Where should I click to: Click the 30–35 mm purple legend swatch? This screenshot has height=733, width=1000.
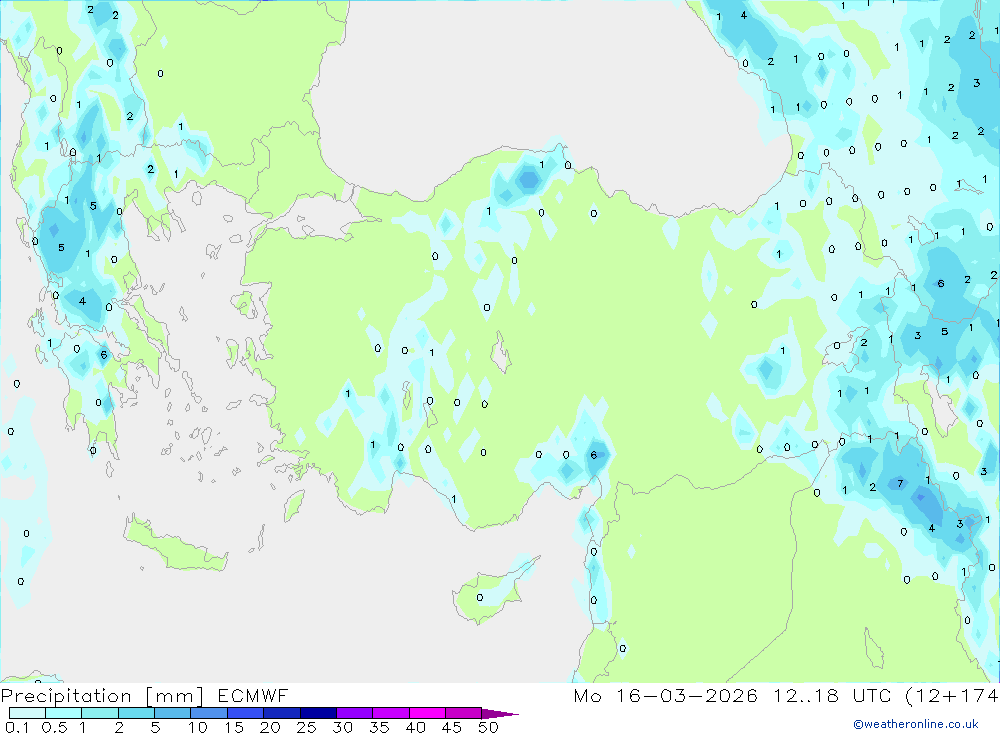click(355, 713)
